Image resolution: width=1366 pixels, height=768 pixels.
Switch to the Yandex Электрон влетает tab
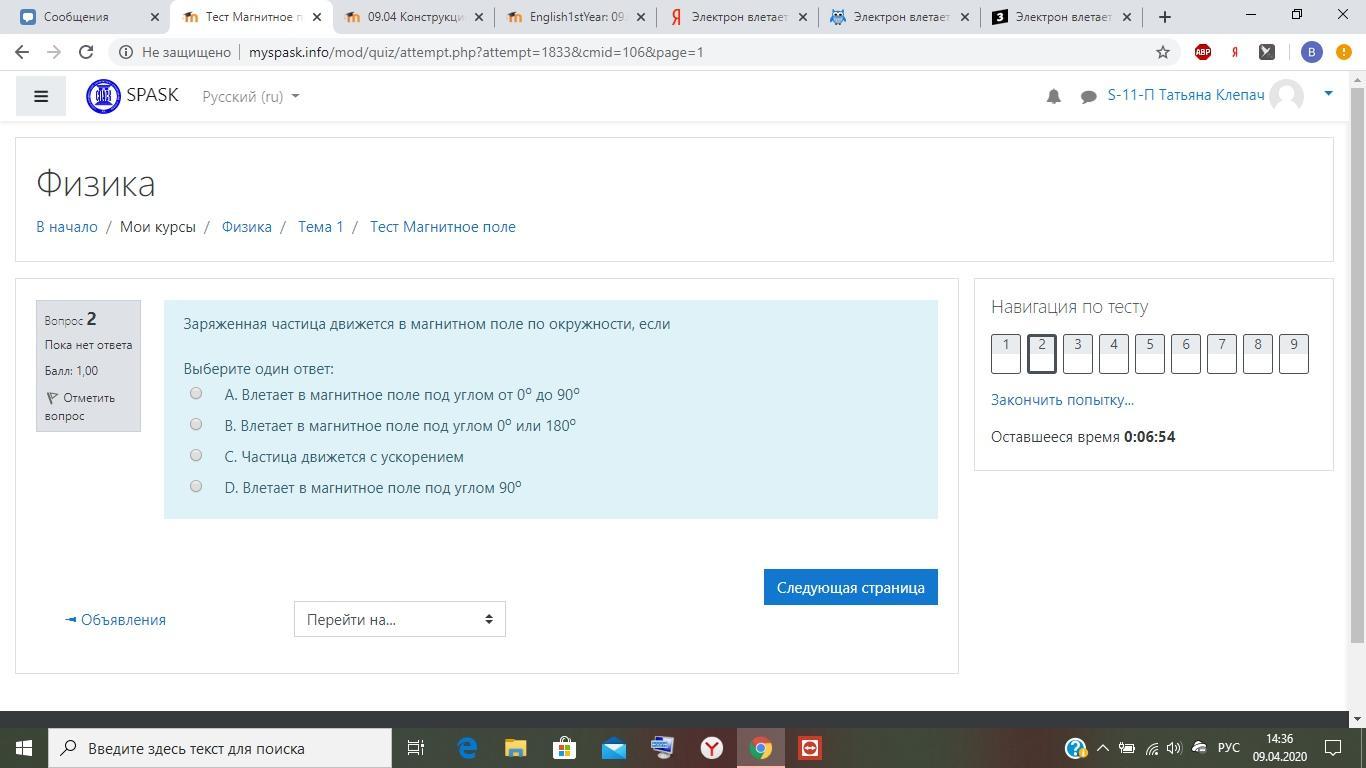[738, 17]
